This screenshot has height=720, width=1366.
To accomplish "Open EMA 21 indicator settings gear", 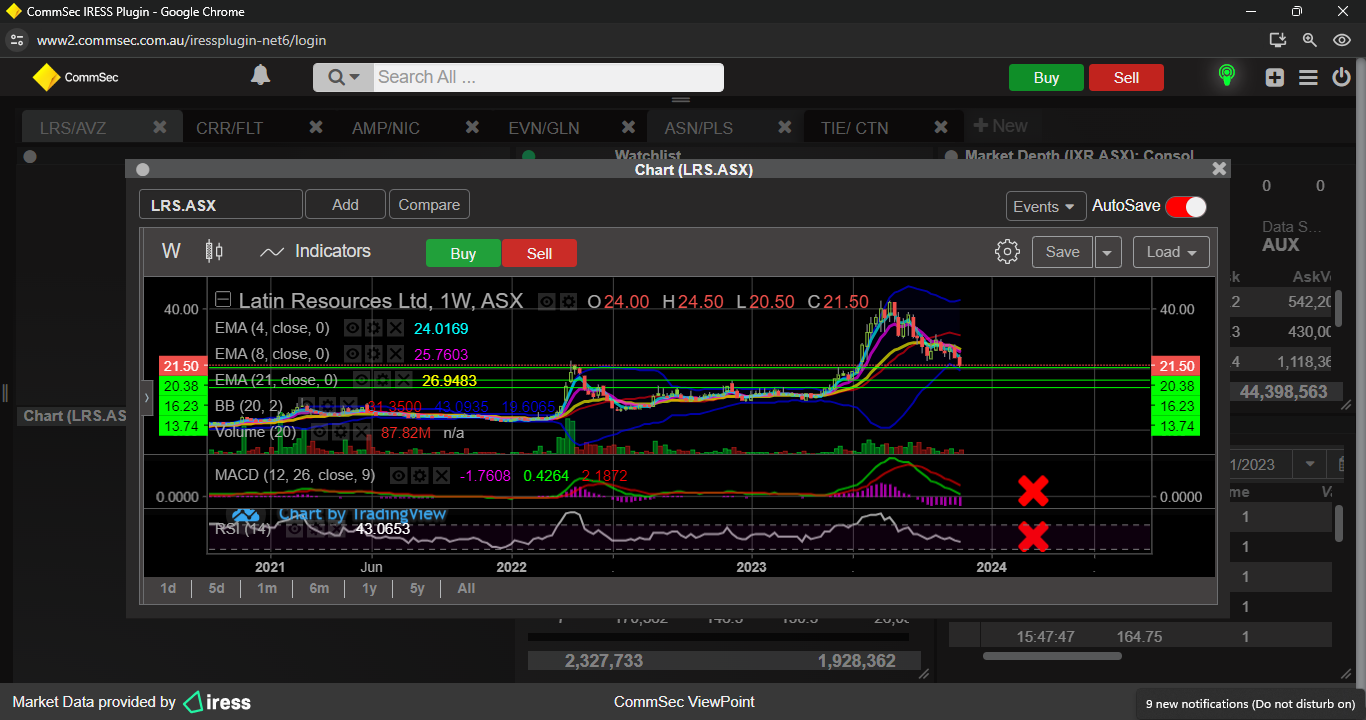I will 382,380.
